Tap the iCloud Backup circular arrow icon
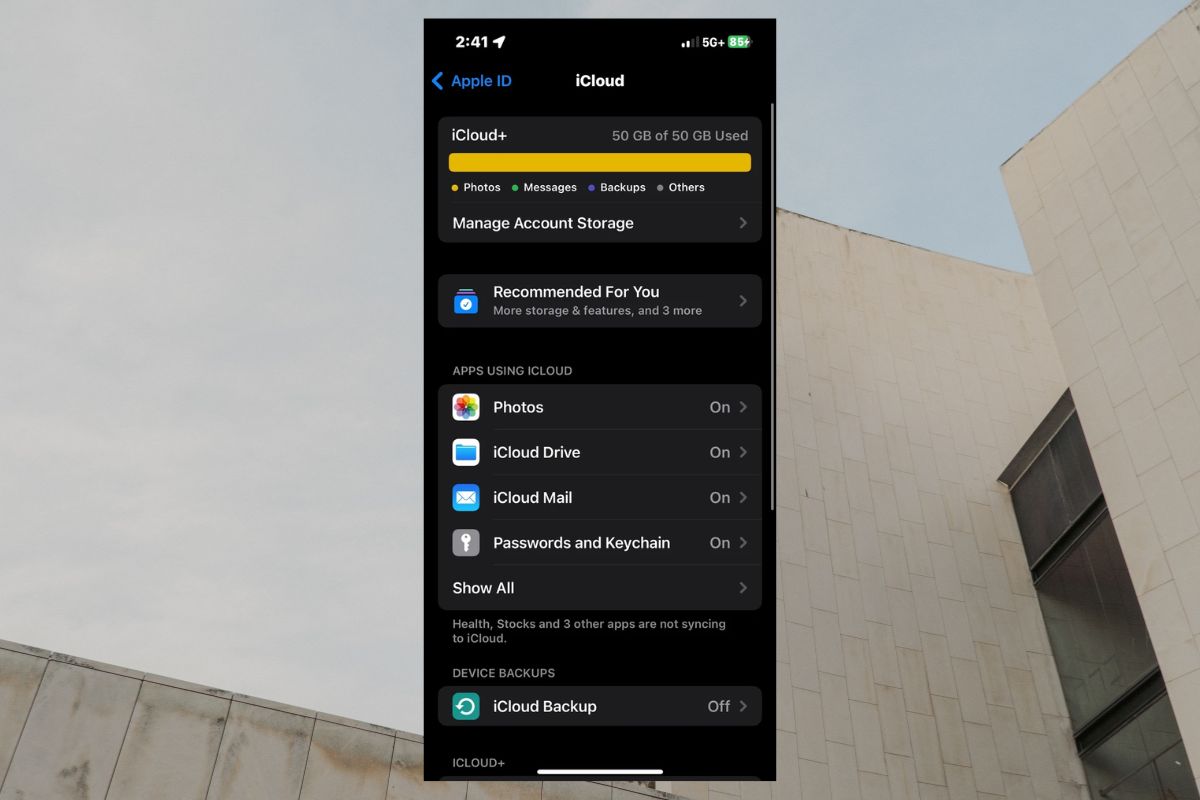The width and height of the screenshot is (1200, 800). pyautogui.click(x=466, y=706)
